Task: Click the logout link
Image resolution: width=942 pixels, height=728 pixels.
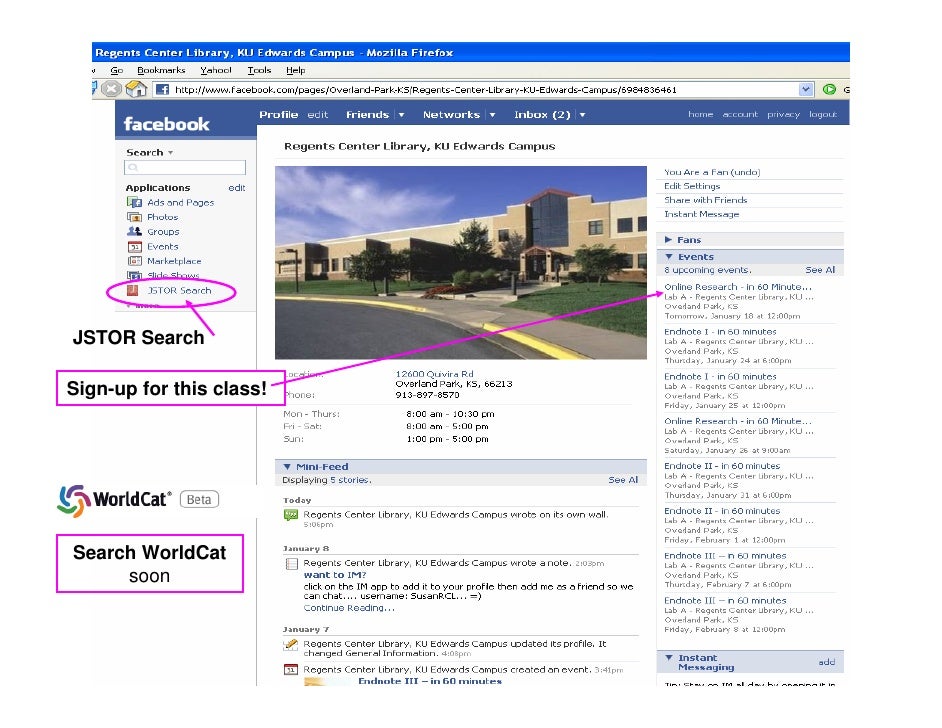Action: 822,114
